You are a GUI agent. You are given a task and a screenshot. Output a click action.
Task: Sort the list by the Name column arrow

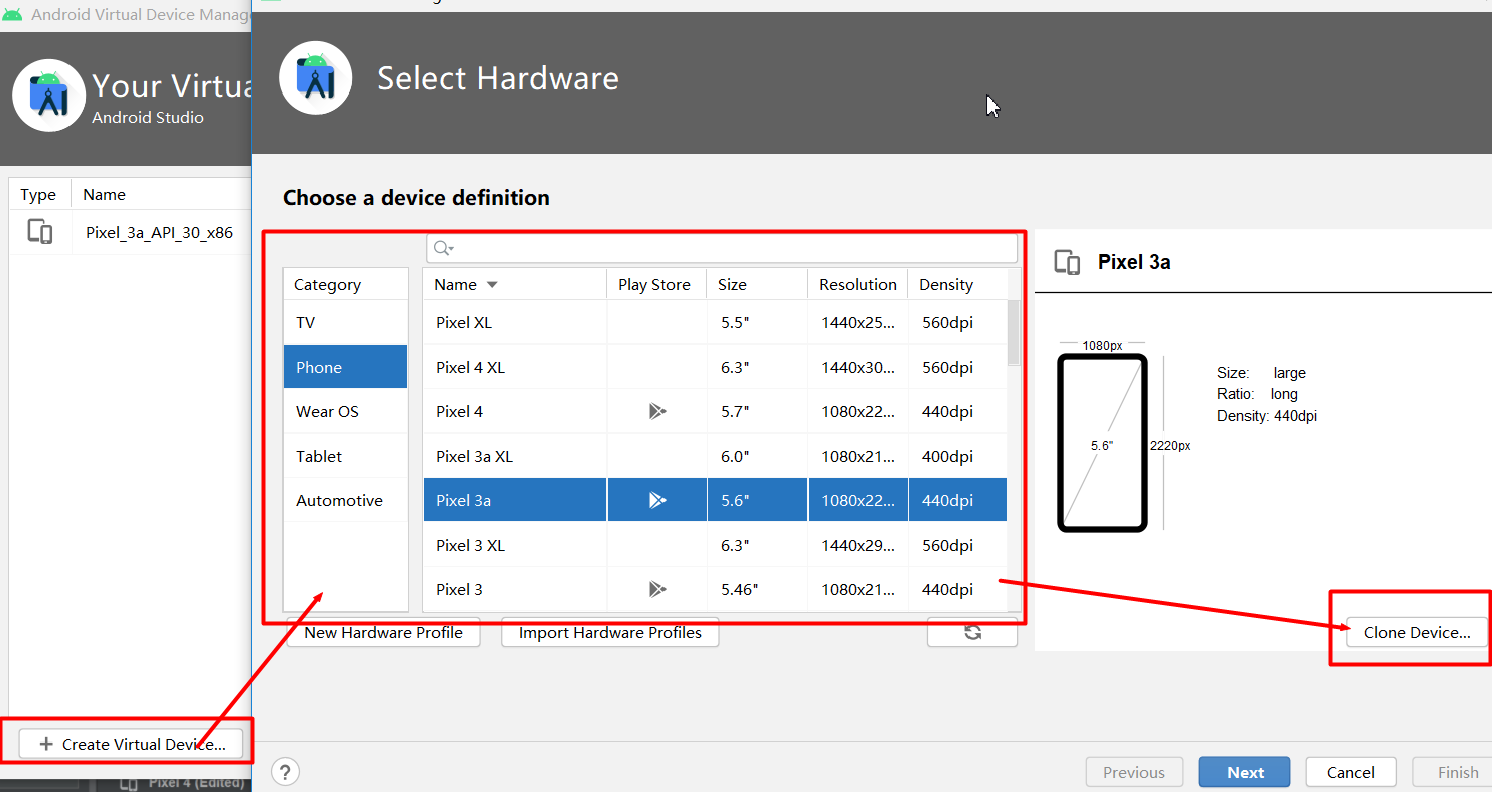pos(492,285)
